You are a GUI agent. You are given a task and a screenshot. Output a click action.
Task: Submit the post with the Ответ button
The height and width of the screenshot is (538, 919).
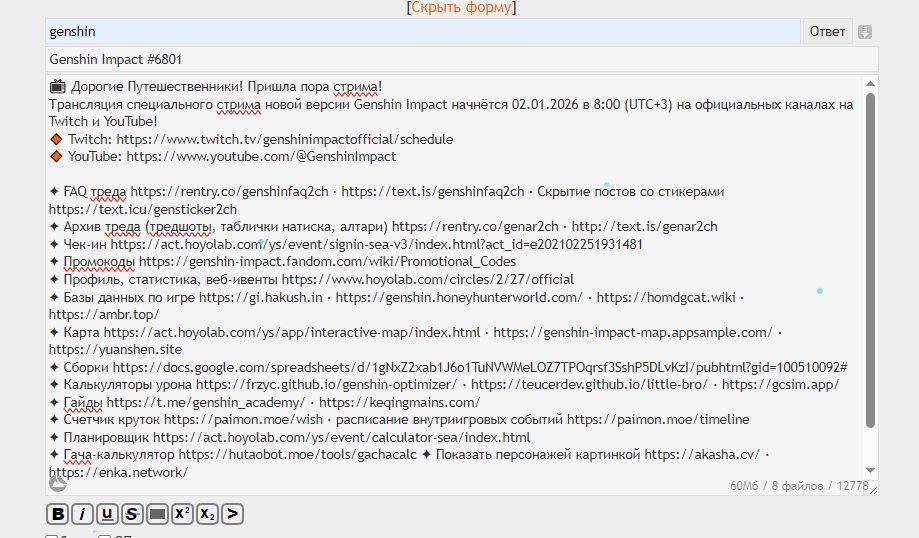pyautogui.click(x=828, y=32)
